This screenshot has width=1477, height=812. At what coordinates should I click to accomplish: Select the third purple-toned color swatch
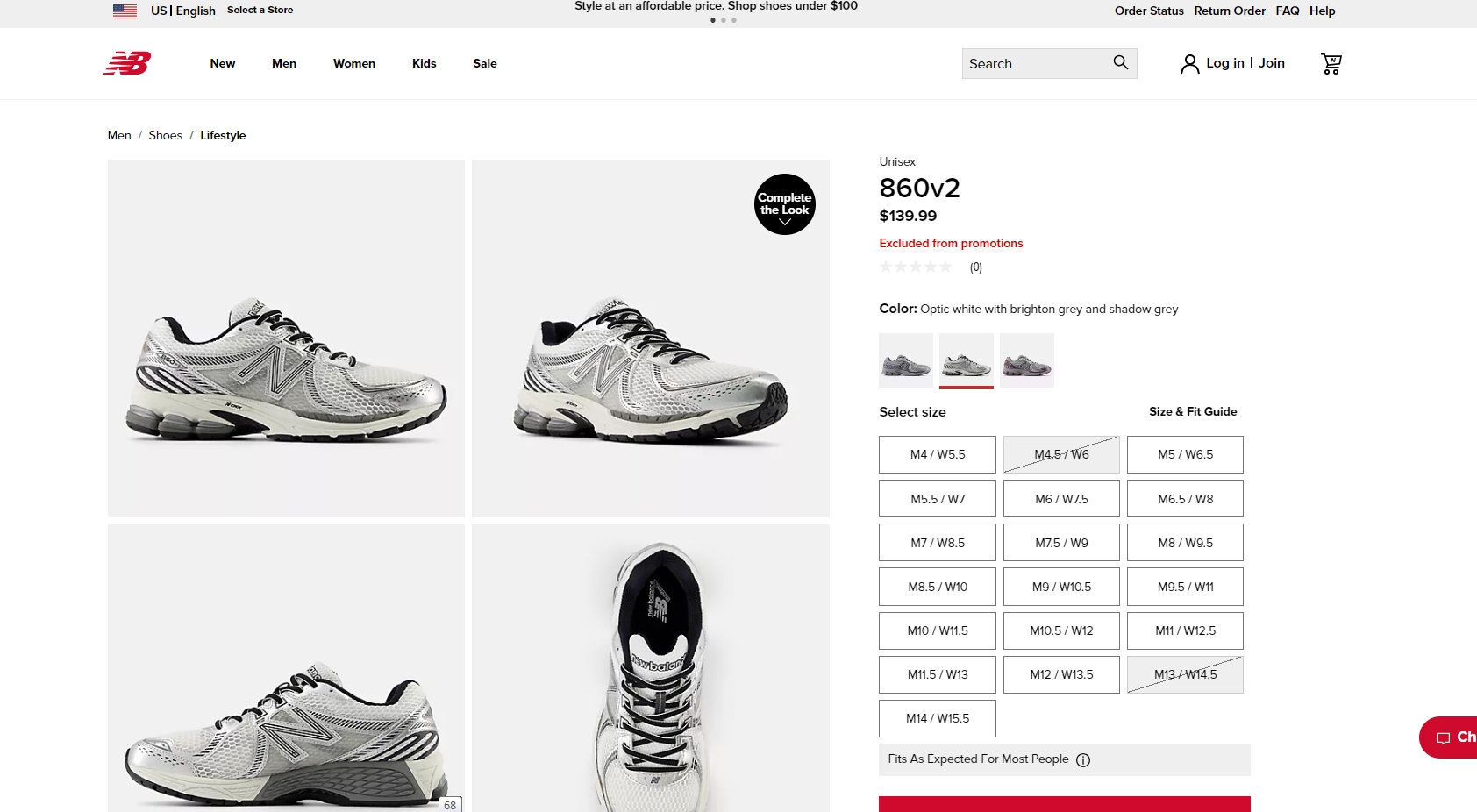click(x=1027, y=360)
